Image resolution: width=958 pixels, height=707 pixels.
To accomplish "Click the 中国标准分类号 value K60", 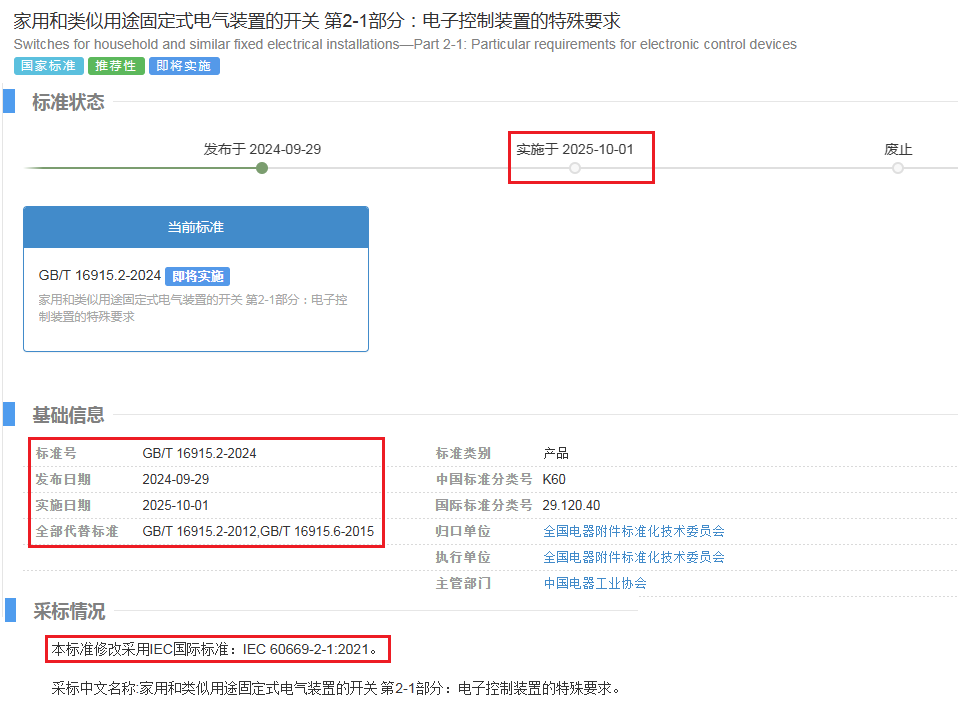I will (554, 479).
